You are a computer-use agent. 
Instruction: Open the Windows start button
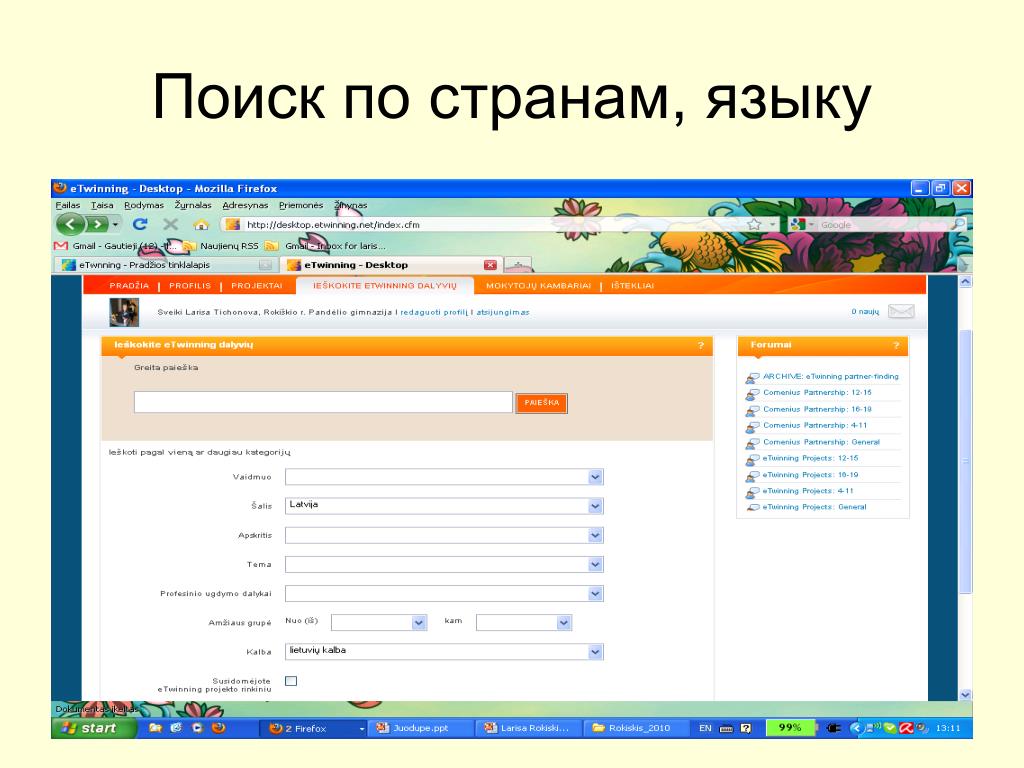click(x=93, y=728)
